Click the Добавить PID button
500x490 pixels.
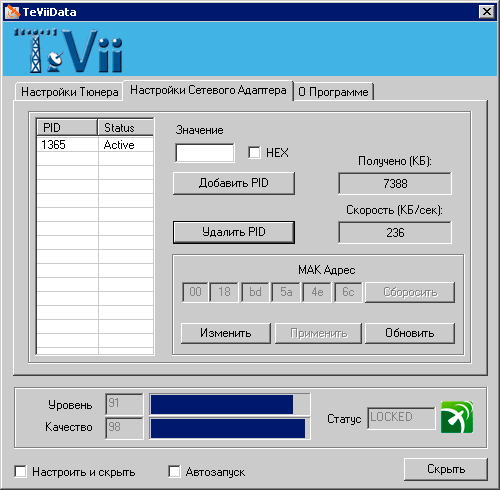pos(234,183)
